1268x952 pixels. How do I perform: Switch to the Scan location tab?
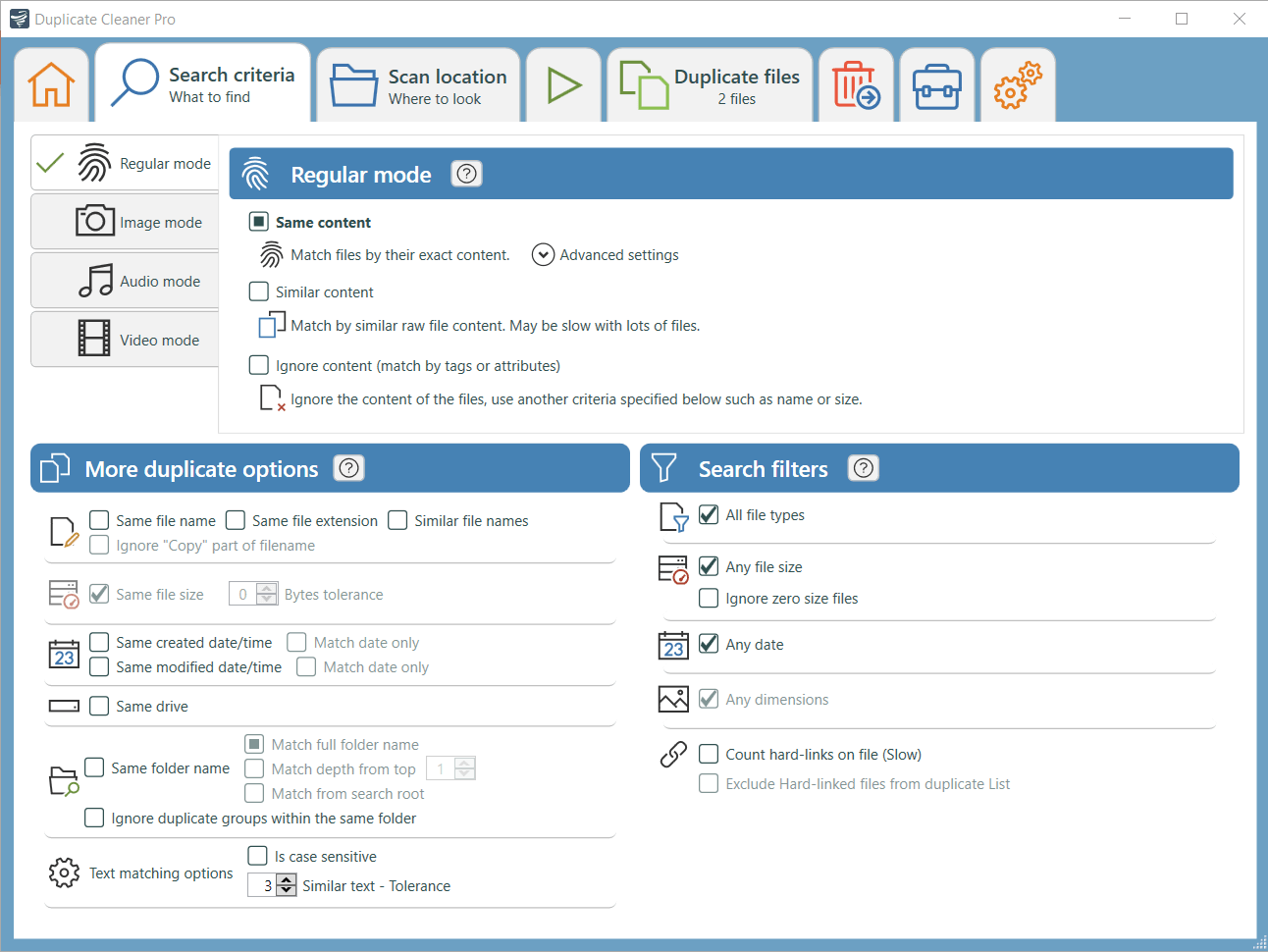418,83
